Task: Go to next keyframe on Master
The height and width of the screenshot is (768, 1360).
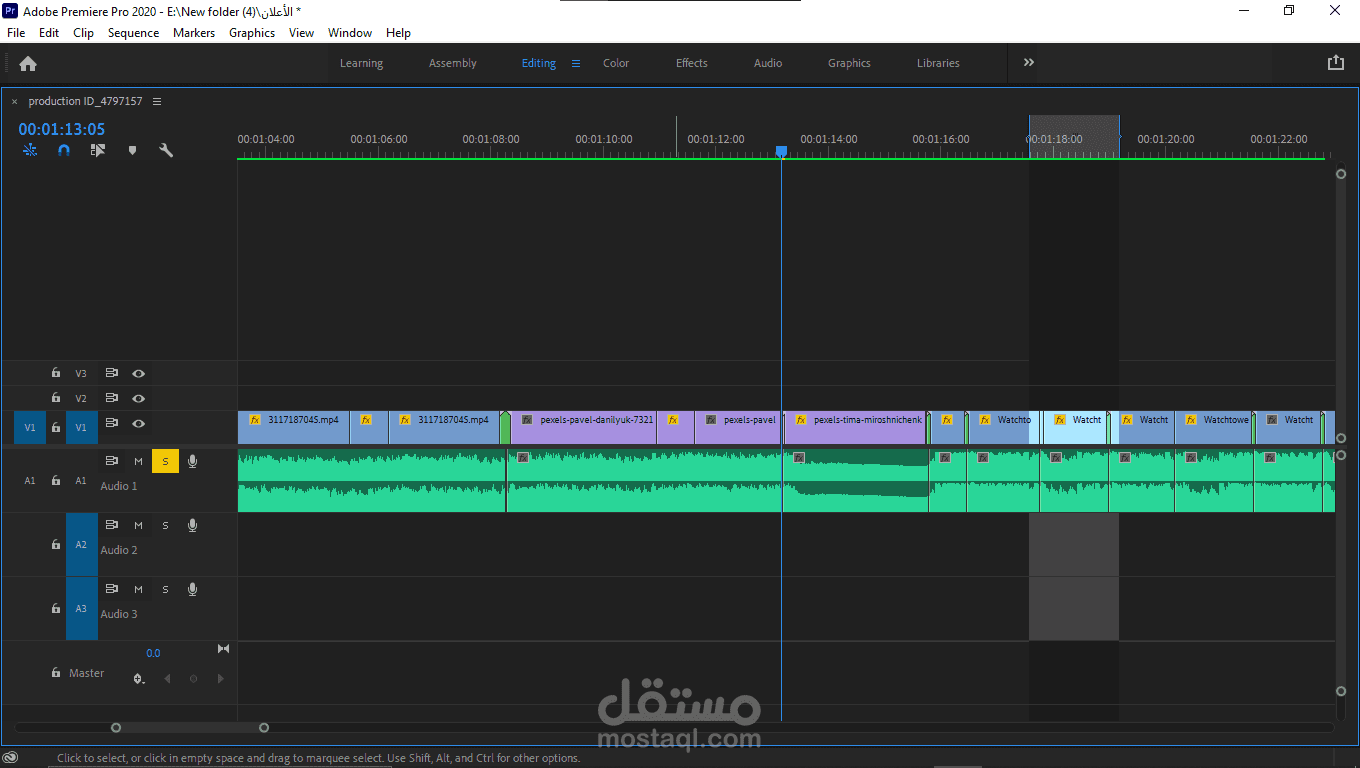Action: pos(221,679)
